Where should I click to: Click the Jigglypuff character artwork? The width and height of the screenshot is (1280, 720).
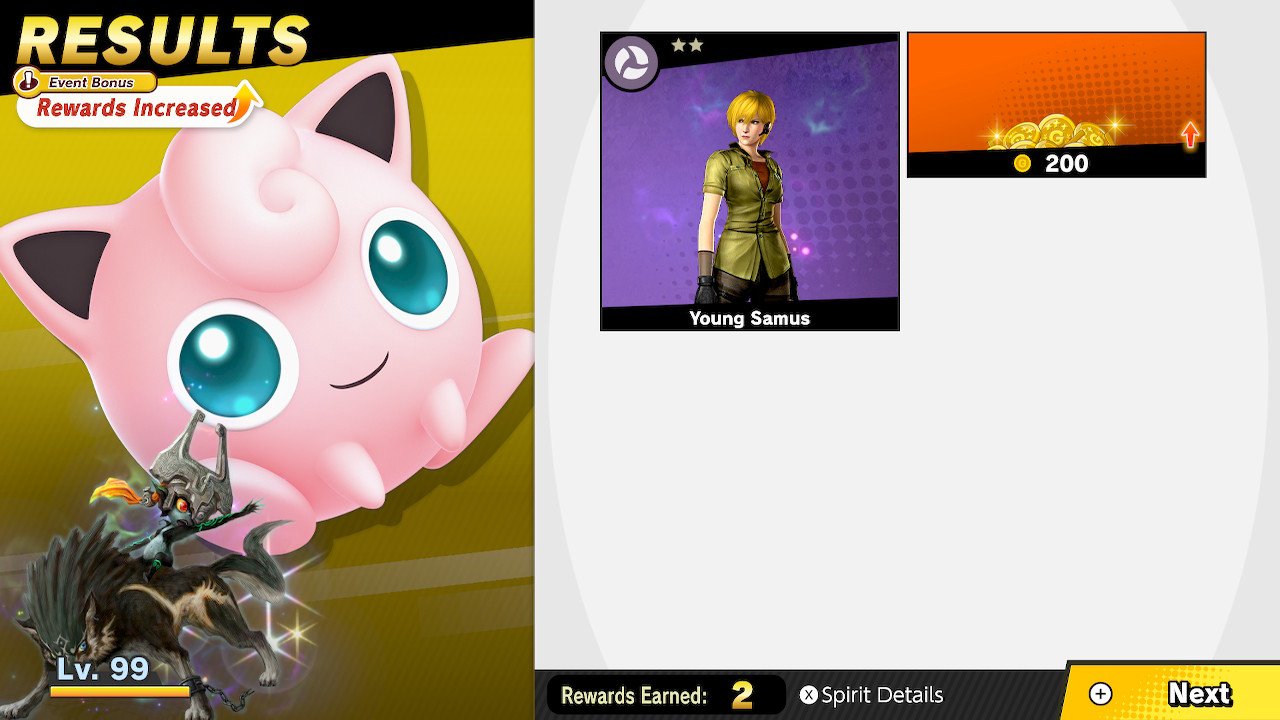click(x=270, y=300)
